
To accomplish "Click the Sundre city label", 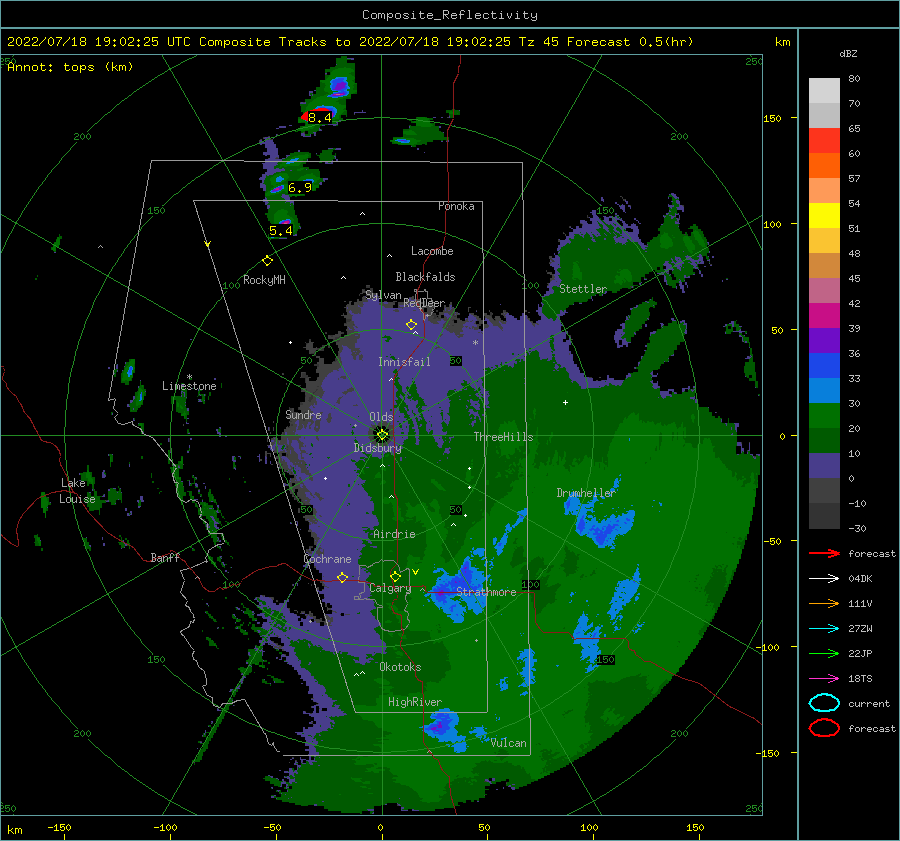I will [303, 414].
